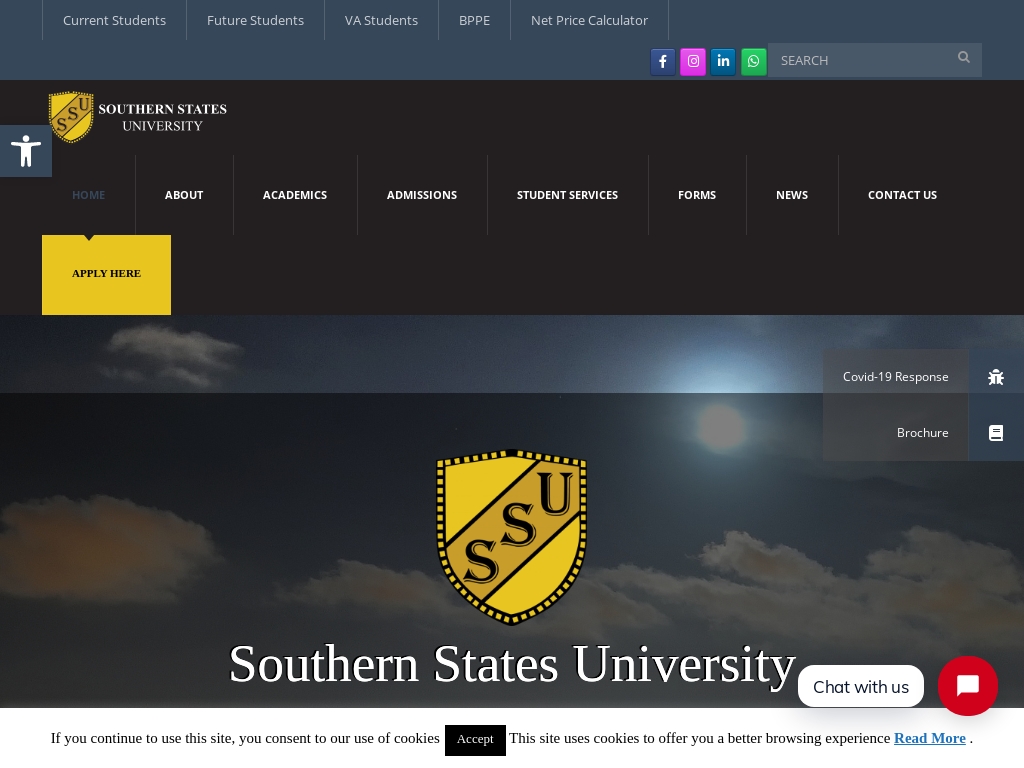Screen dimensions: 1024x768
Task: Open the Instagram social icon
Action: 693,62
